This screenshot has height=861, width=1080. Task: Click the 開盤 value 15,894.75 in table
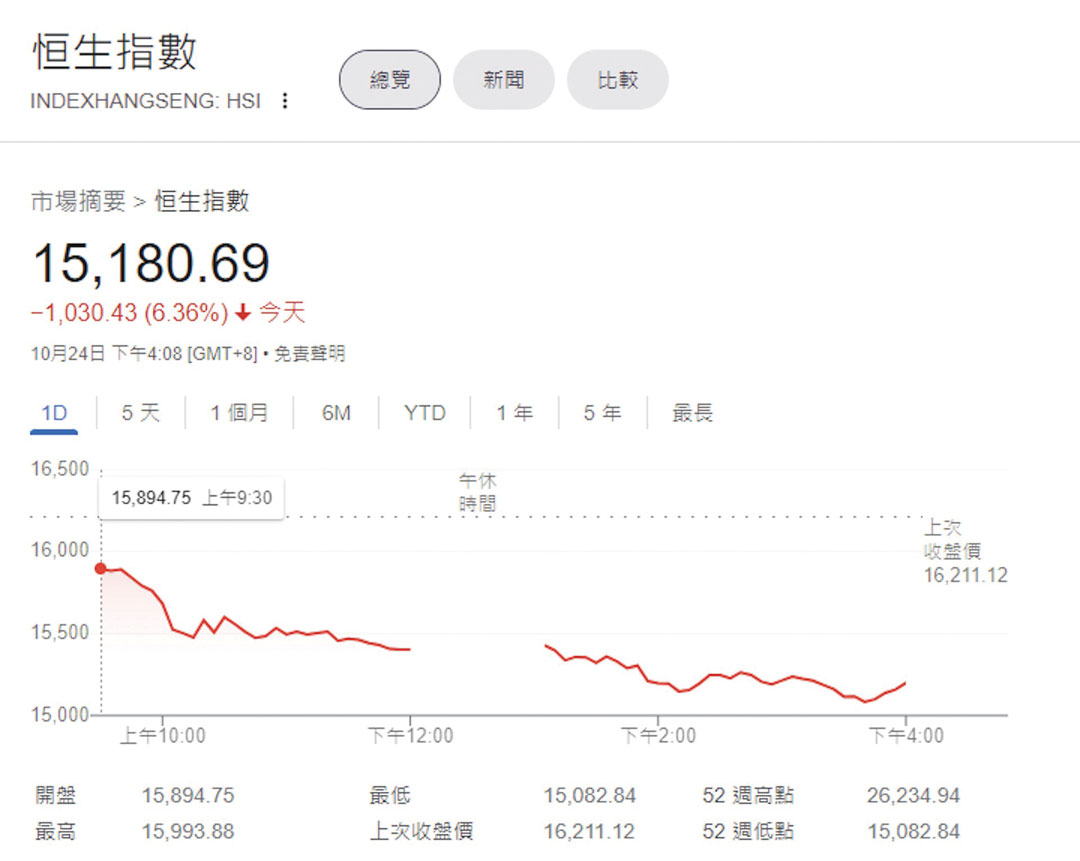coord(188,796)
